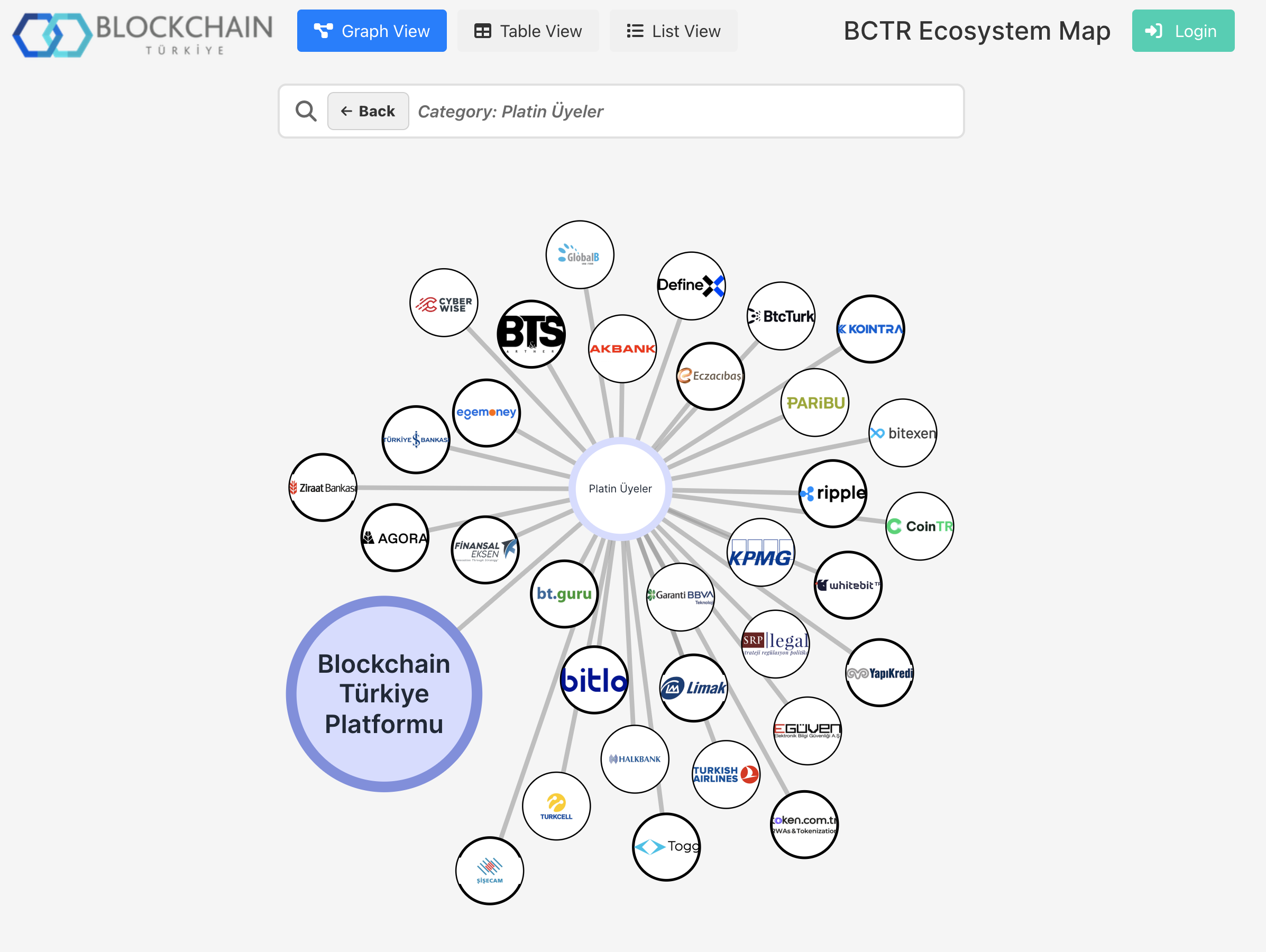Screen dimensions: 1266x952
Task: Click the KPMG node
Action: (x=761, y=553)
